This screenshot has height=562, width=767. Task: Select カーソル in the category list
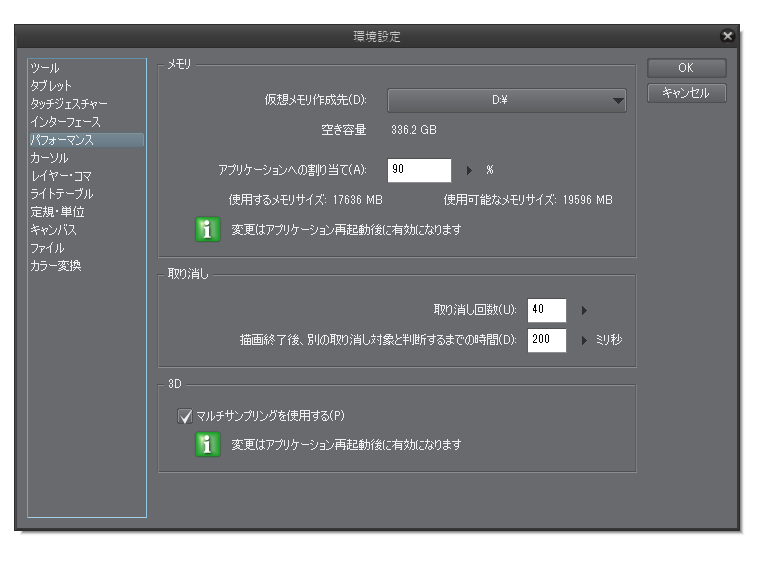(49, 158)
